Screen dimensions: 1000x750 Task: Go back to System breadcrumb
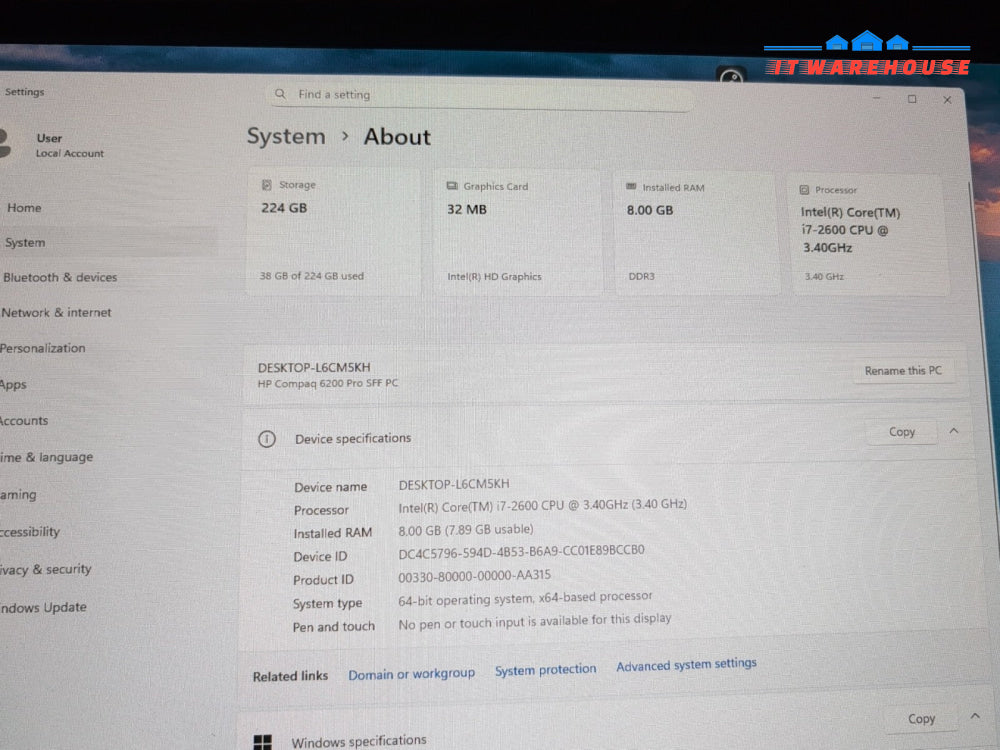point(286,136)
